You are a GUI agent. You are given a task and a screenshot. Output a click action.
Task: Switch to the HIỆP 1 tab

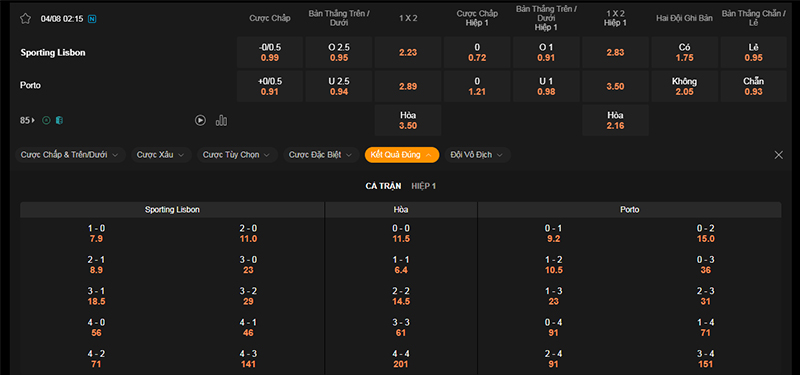tap(423, 186)
